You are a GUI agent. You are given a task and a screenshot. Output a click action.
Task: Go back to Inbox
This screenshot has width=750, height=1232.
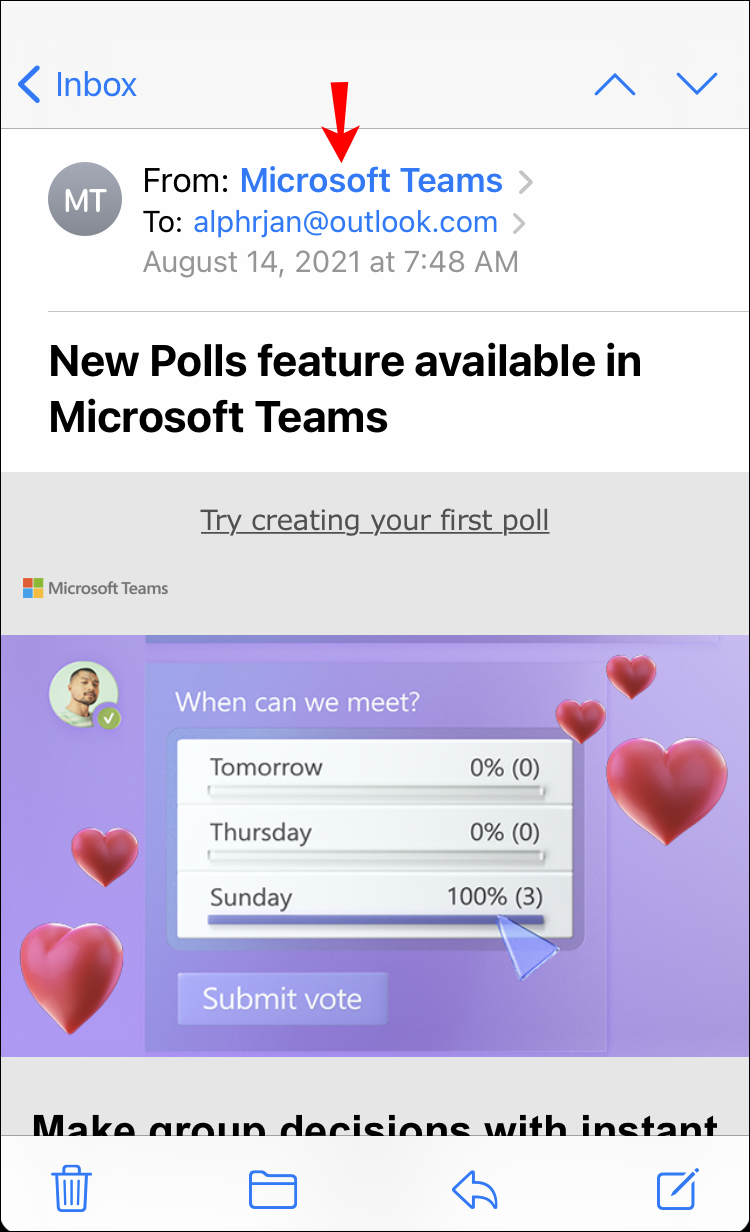[x=78, y=85]
